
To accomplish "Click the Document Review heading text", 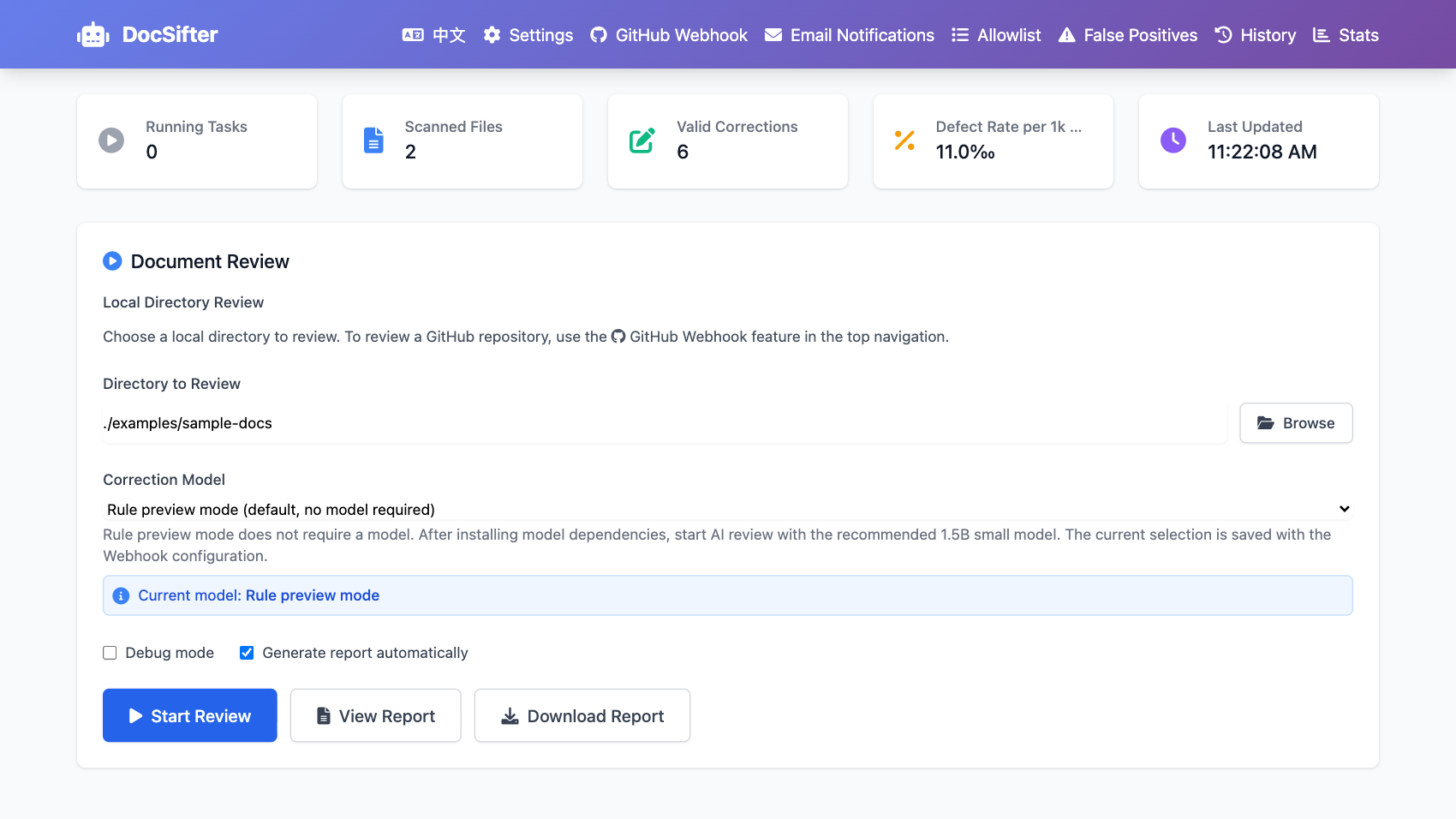I will pyautogui.click(x=210, y=261).
